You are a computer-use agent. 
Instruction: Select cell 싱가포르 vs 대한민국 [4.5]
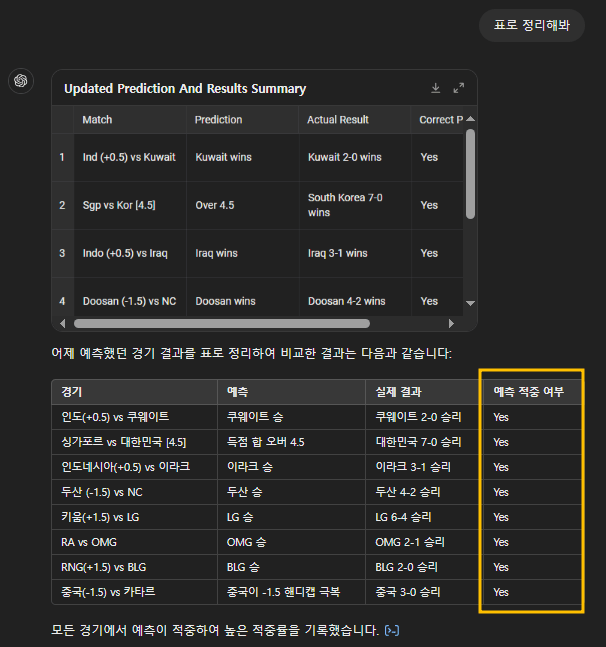coord(134,442)
